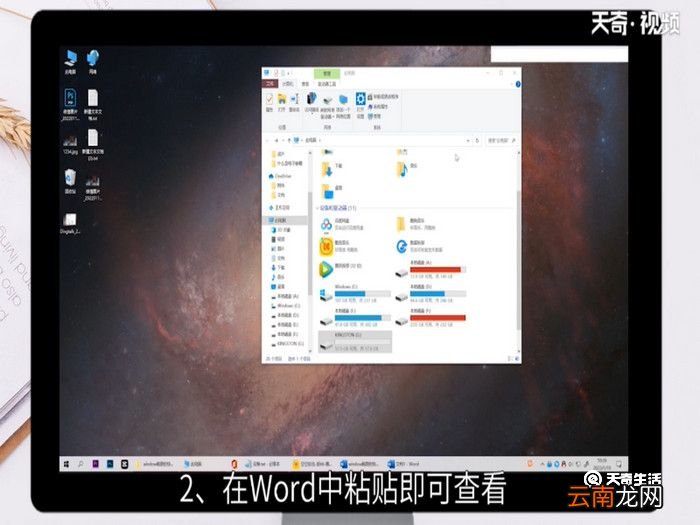Click the Open icon in the ribbon
Image resolution: width=700 pixels, height=525 pixels.
[x=282, y=102]
